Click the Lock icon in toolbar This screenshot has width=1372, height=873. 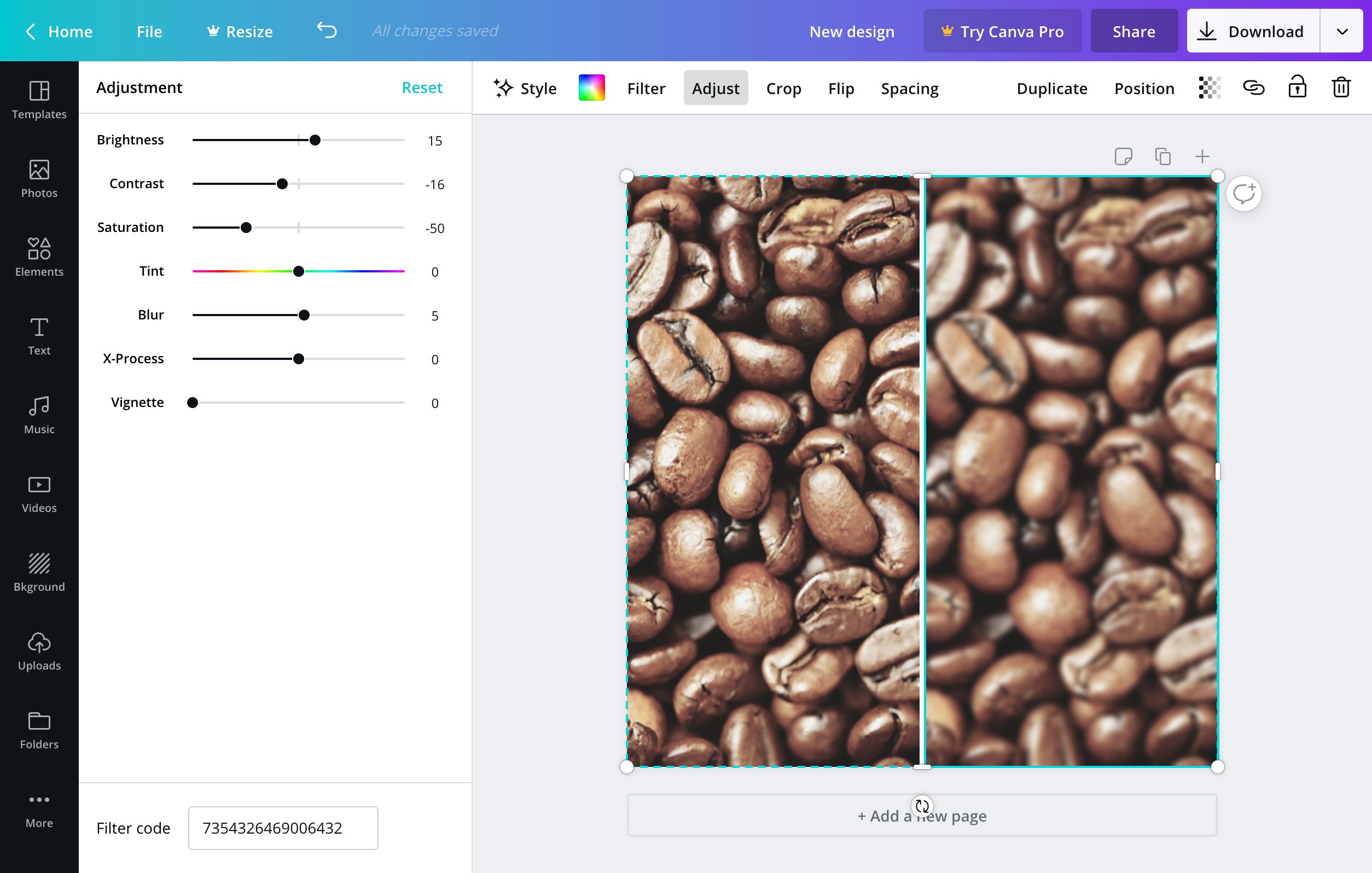click(x=1297, y=87)
